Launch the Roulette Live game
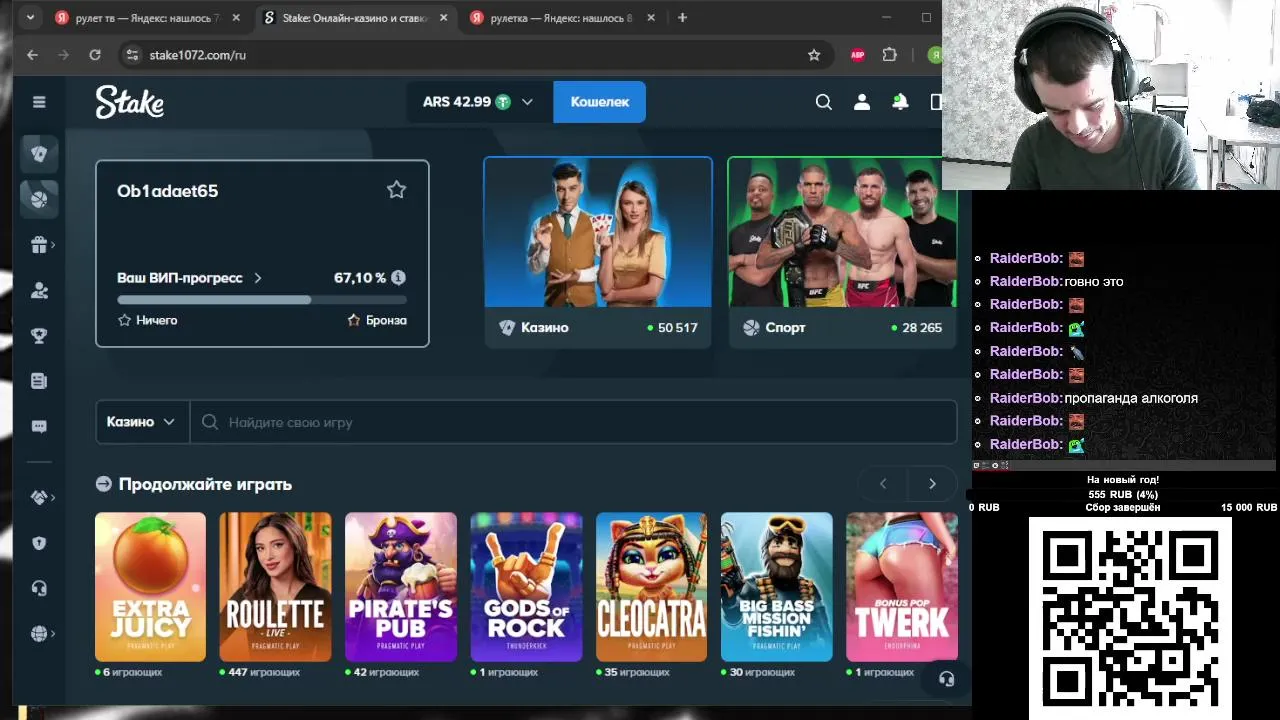This screenshot has height=720, width=1280. pyautogui.click(x=275, y=587)
